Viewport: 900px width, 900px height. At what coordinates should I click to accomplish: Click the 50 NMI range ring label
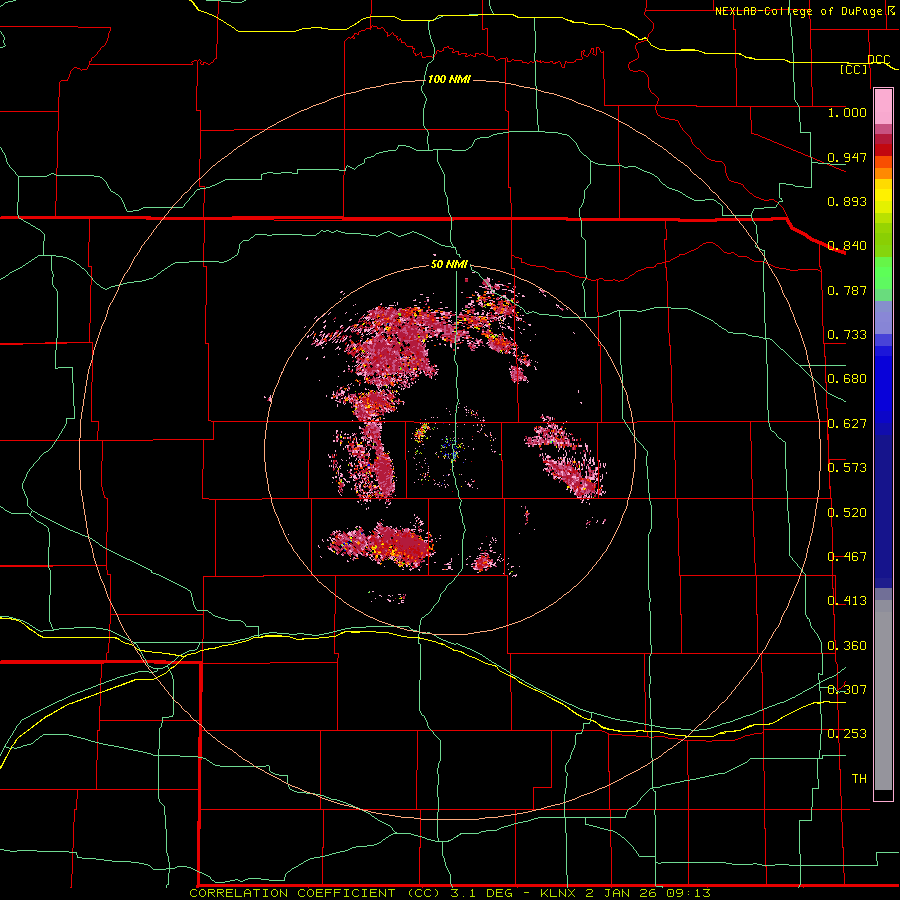click(x=449, y=265)
